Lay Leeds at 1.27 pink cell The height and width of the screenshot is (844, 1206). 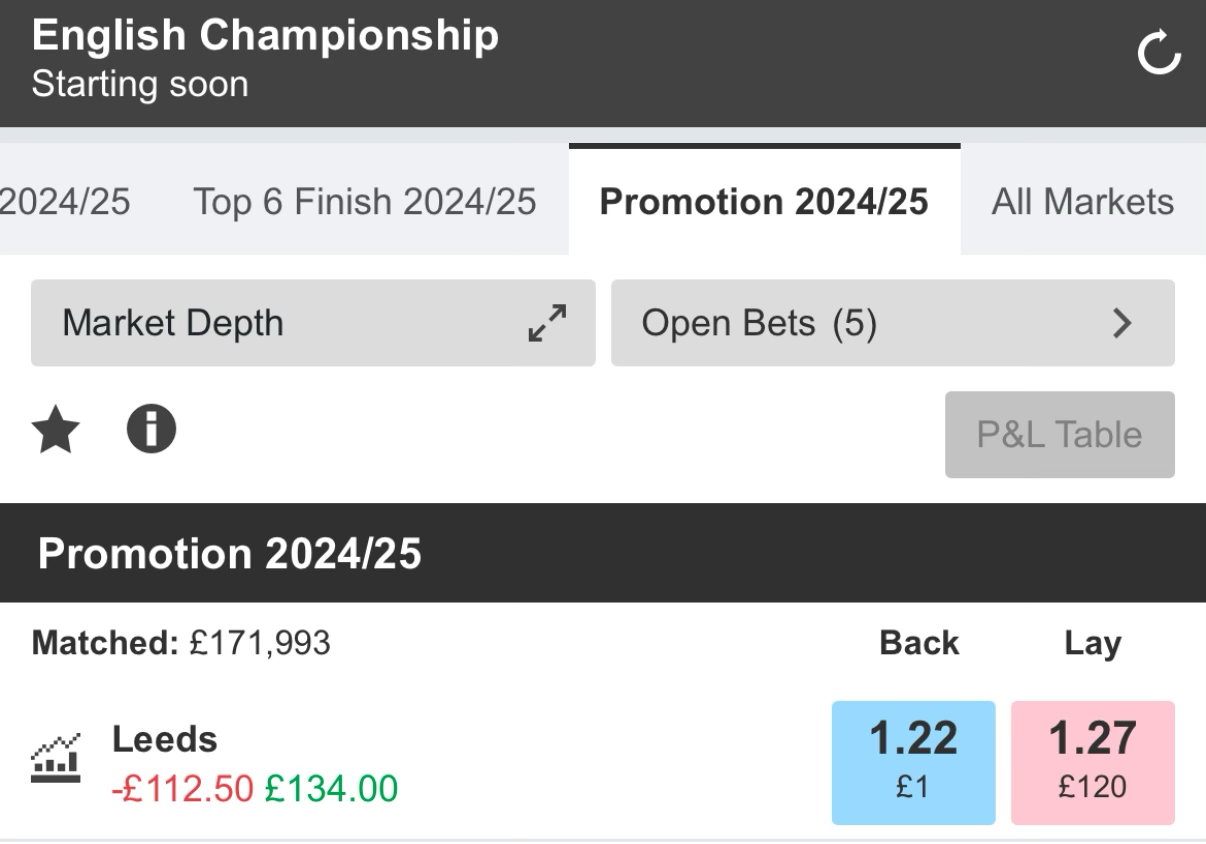coord(1092,763)
